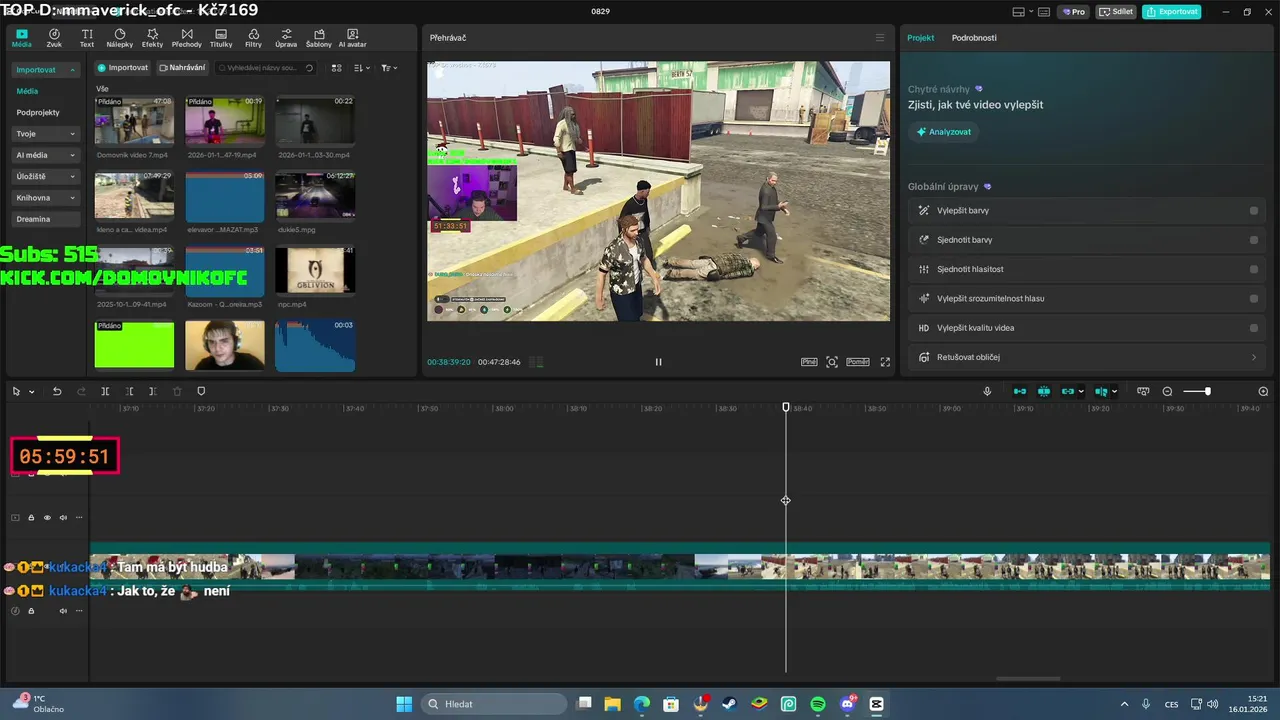Viewport: 1280px width, 720px height.
Task: Expand the Knihovna sidebar section
Action: pos(46,198)
